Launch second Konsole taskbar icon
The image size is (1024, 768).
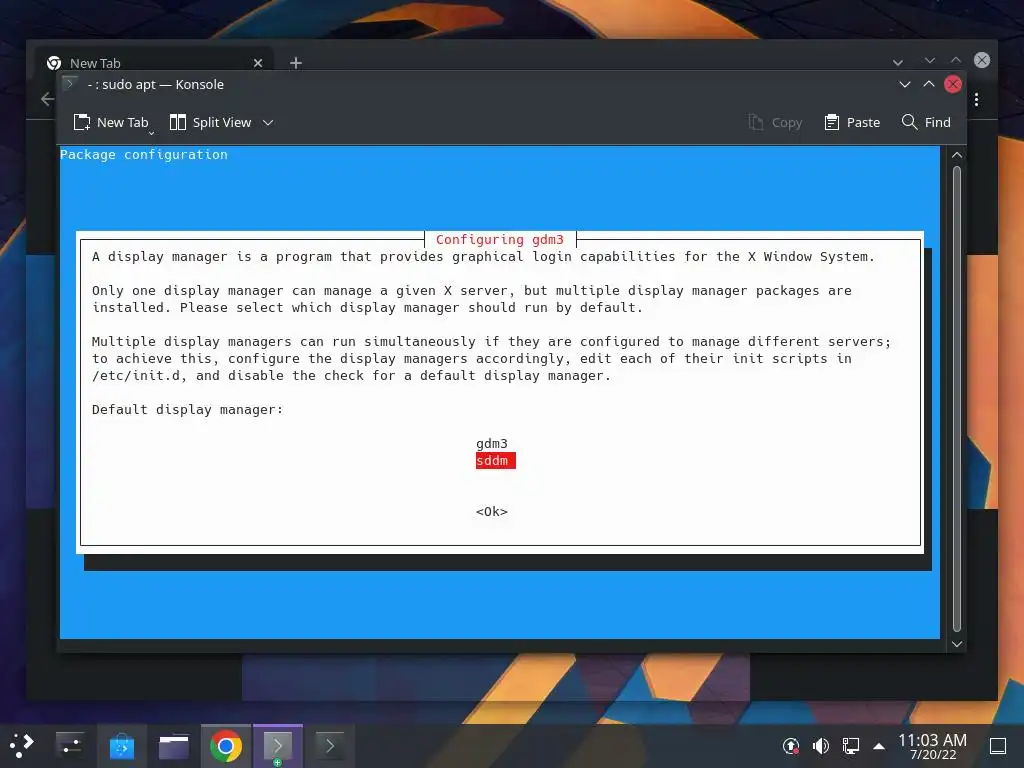click(330, 746)
